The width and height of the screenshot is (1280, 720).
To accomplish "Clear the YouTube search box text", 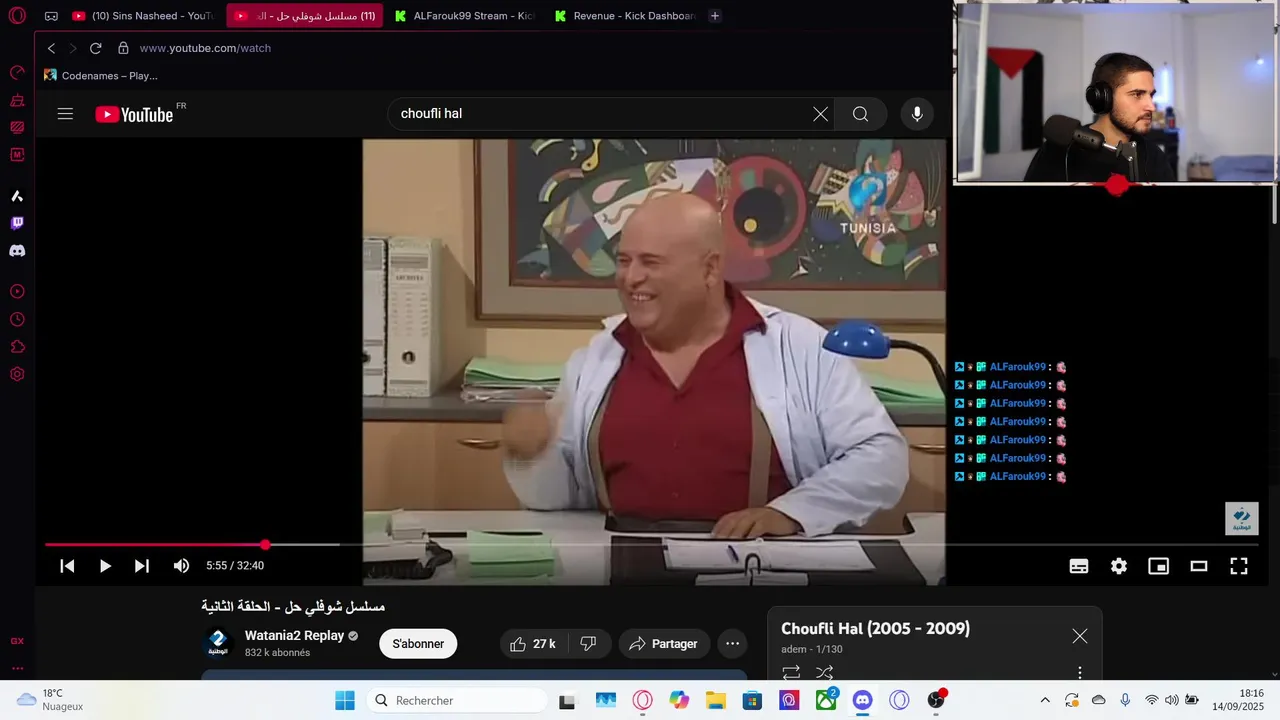I will (820, 114).
